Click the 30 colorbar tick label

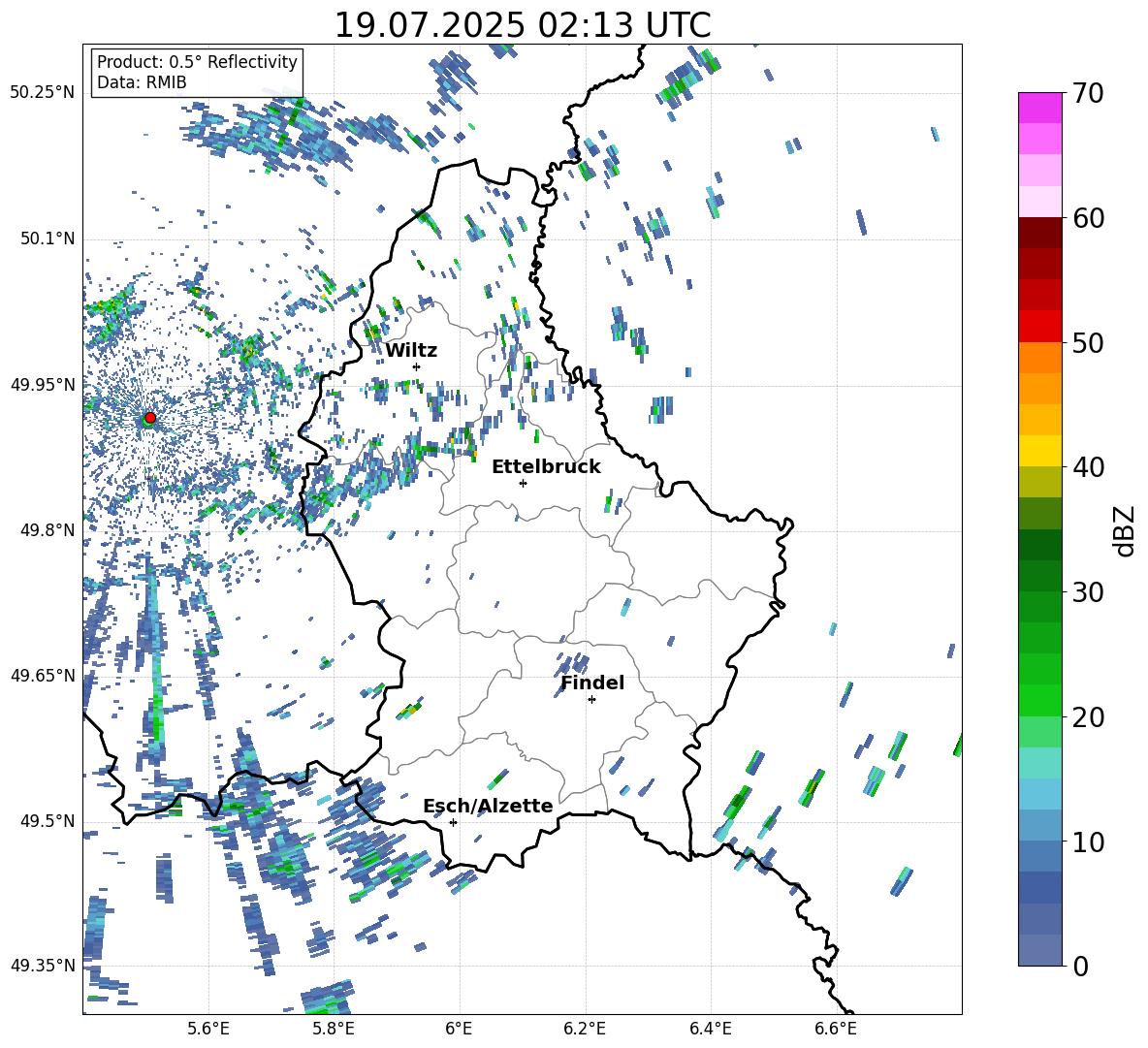(x=1088, y=592)
